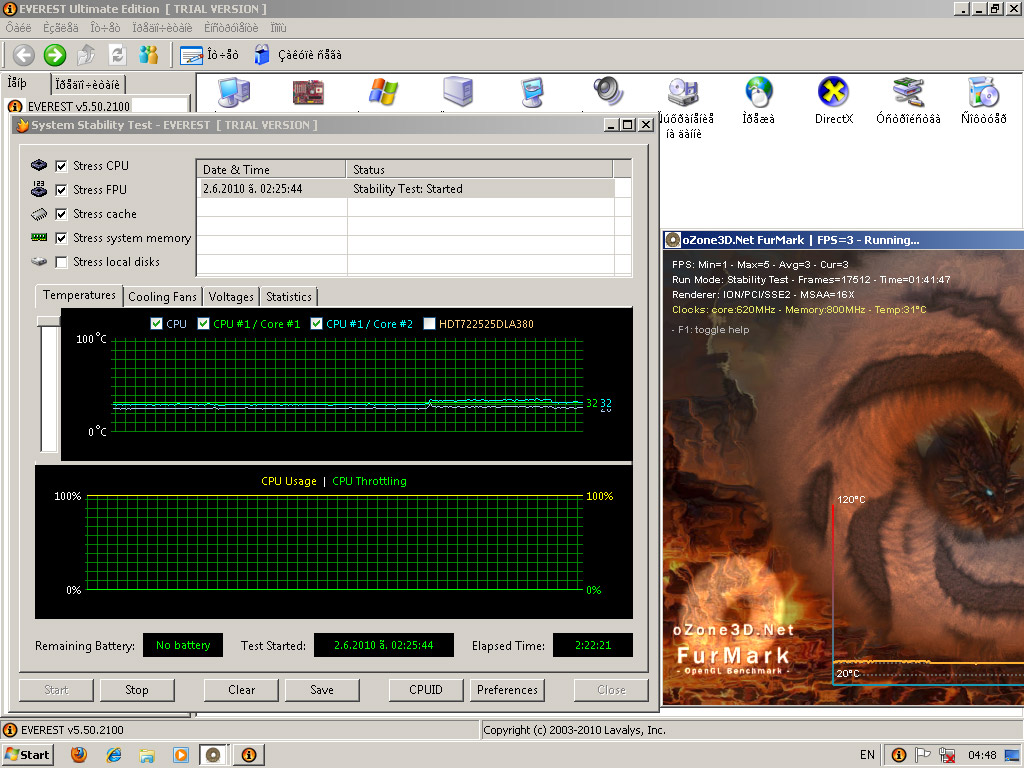Switch to the Statistics tab
1024x768 pixels.
289,297
